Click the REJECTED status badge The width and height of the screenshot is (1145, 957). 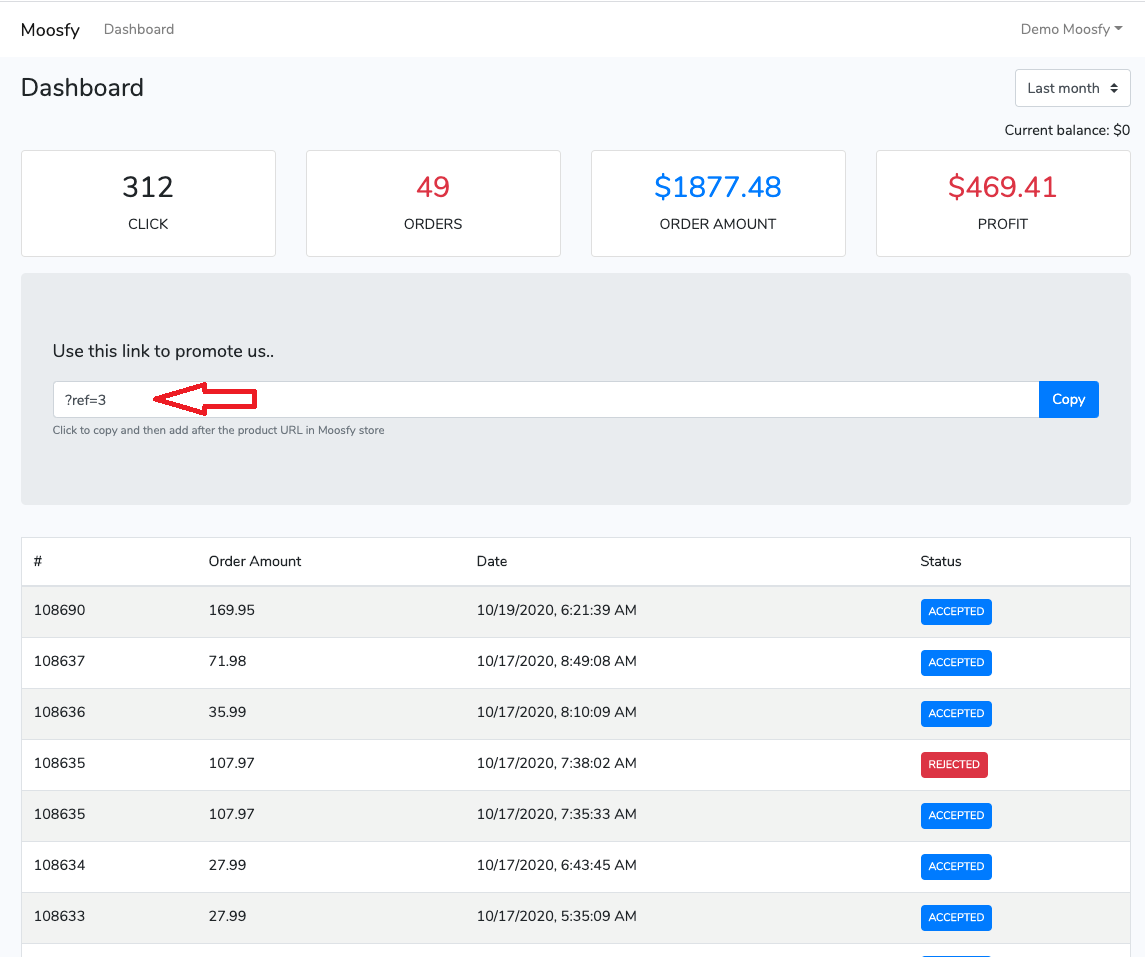(954, 765)
